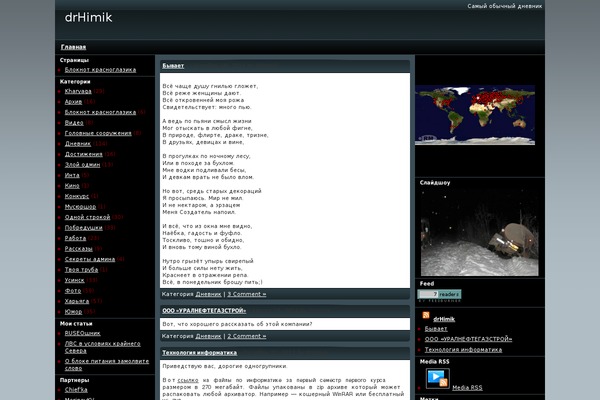Image resolution: width=600 pixels, height=400 pixels.
Task: Open the Kharyaga category
Action: click(x=78, y=91)
